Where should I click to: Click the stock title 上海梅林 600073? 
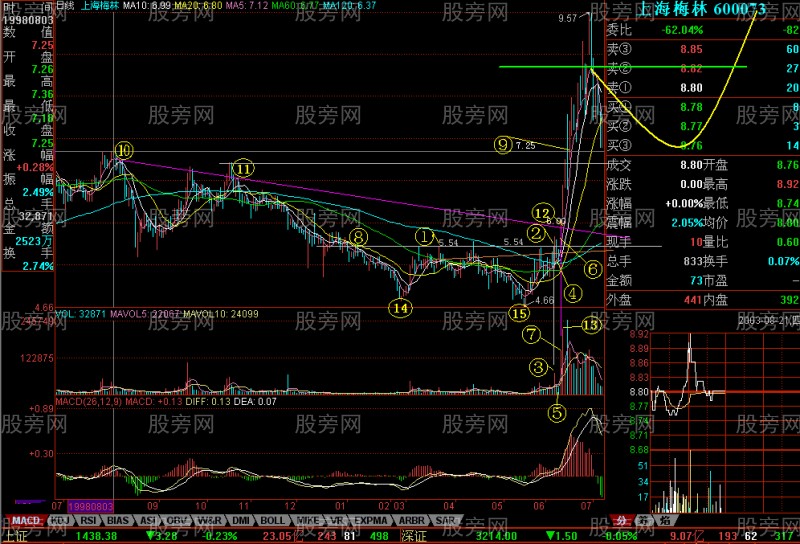coord(702,9)
